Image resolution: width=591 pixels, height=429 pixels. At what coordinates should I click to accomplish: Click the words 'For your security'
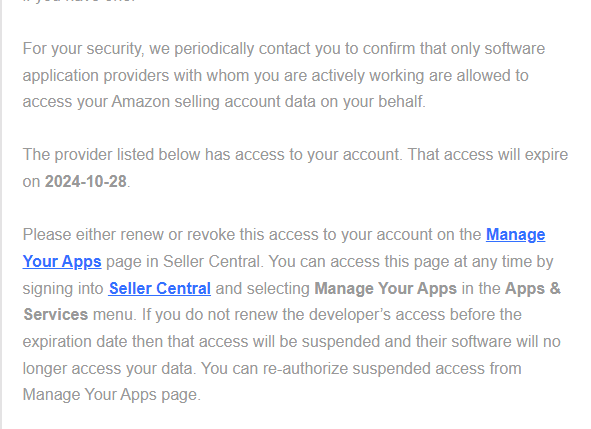tap(83, 49)
